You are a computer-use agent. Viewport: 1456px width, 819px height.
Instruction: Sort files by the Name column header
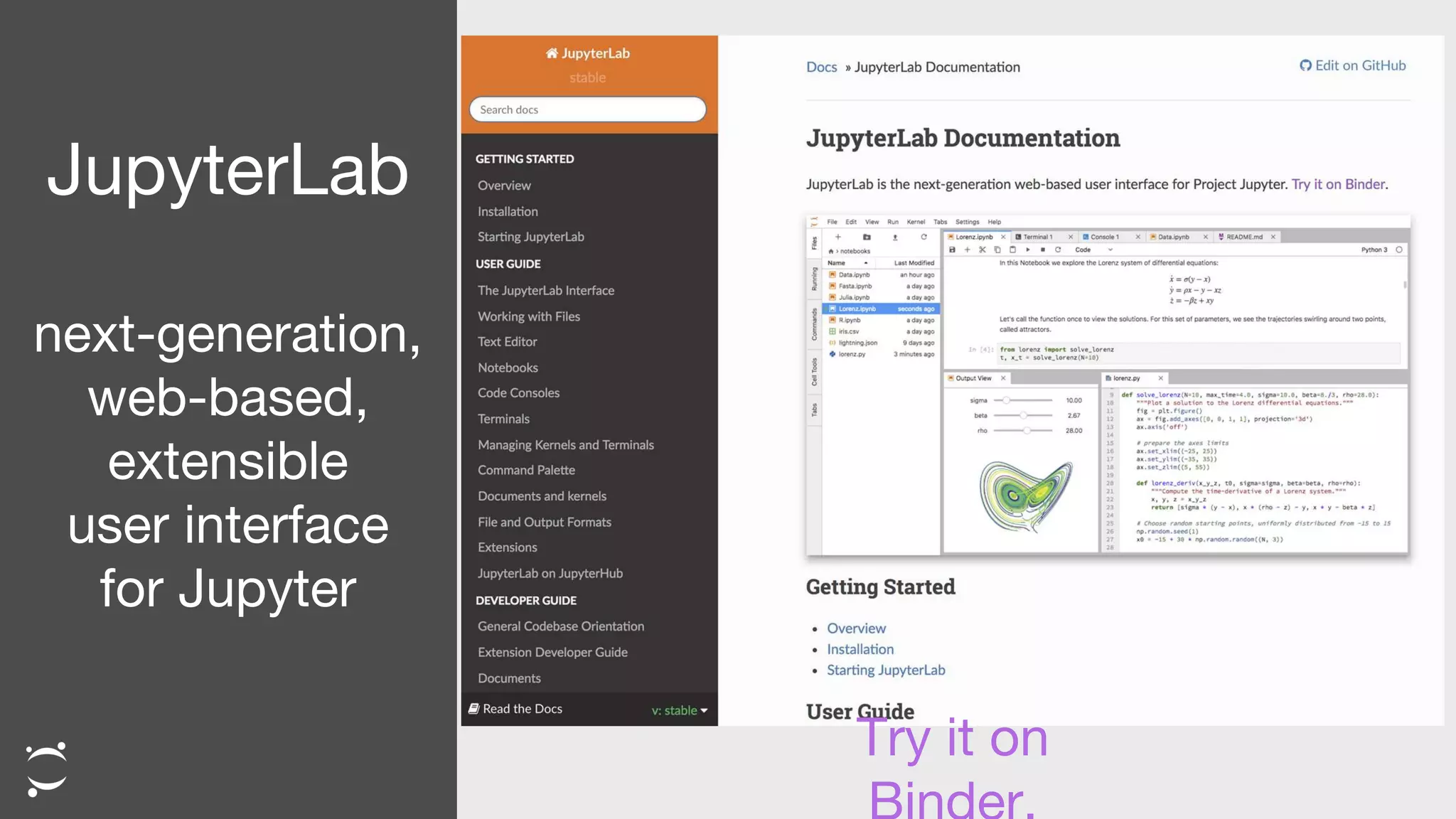[837, 263]
